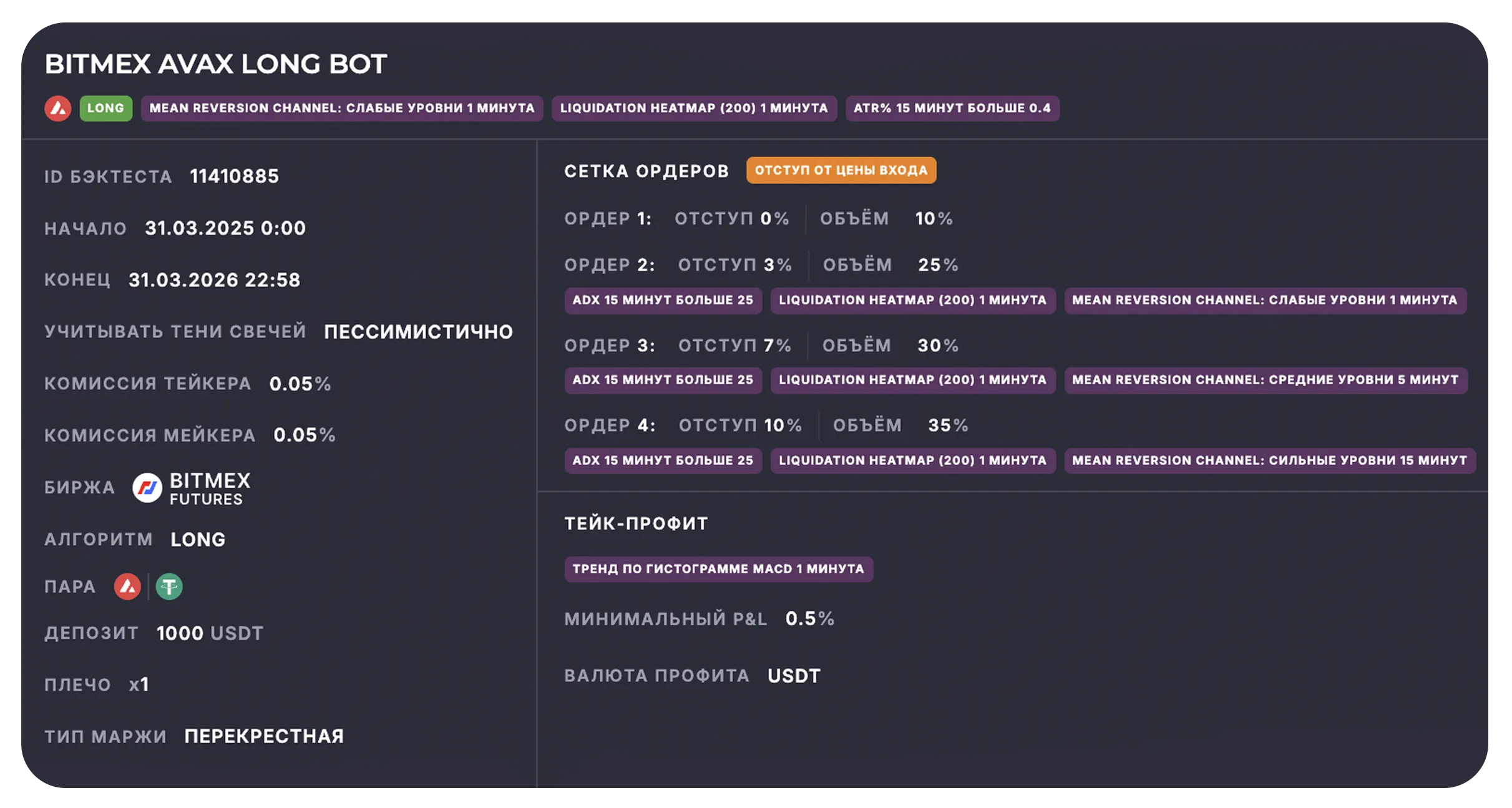Image resolution: width=1512 pixels, height=808 pixels.
Task: Click the Liquidation Heatmap tag in the header
Action: click(695, 108)
